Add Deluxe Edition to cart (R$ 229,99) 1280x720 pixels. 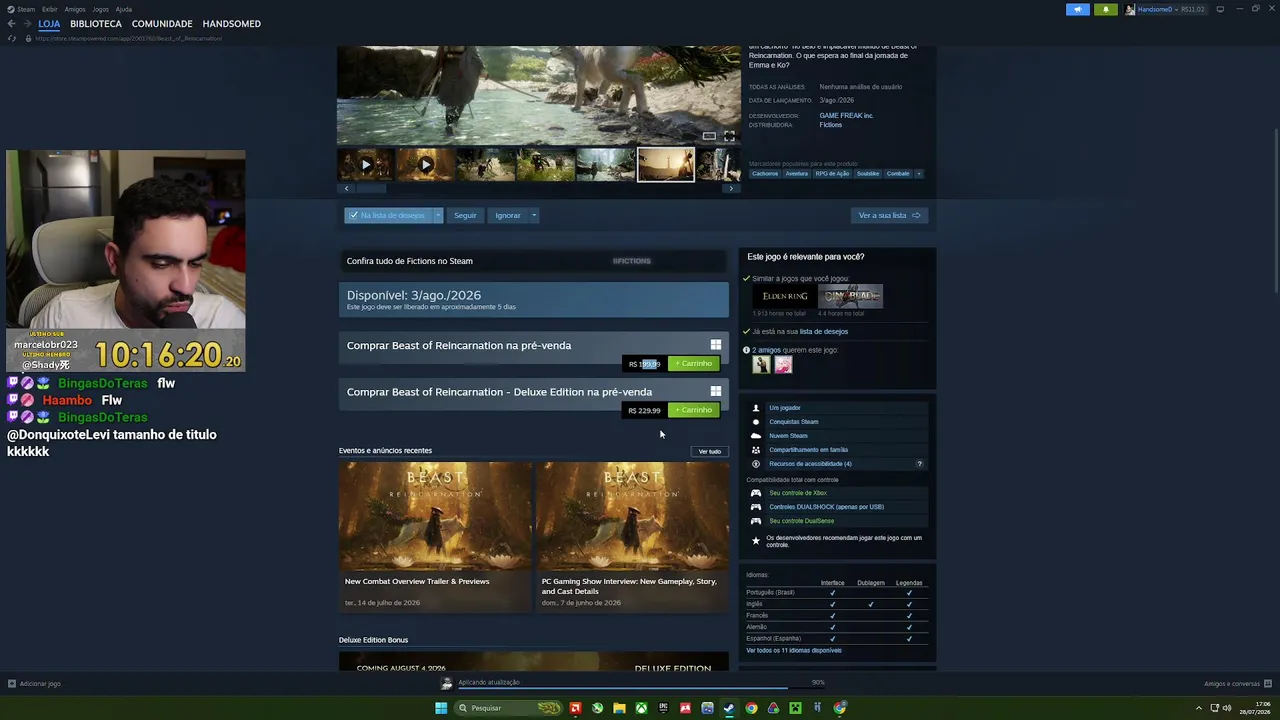click(x=694, y=410)
